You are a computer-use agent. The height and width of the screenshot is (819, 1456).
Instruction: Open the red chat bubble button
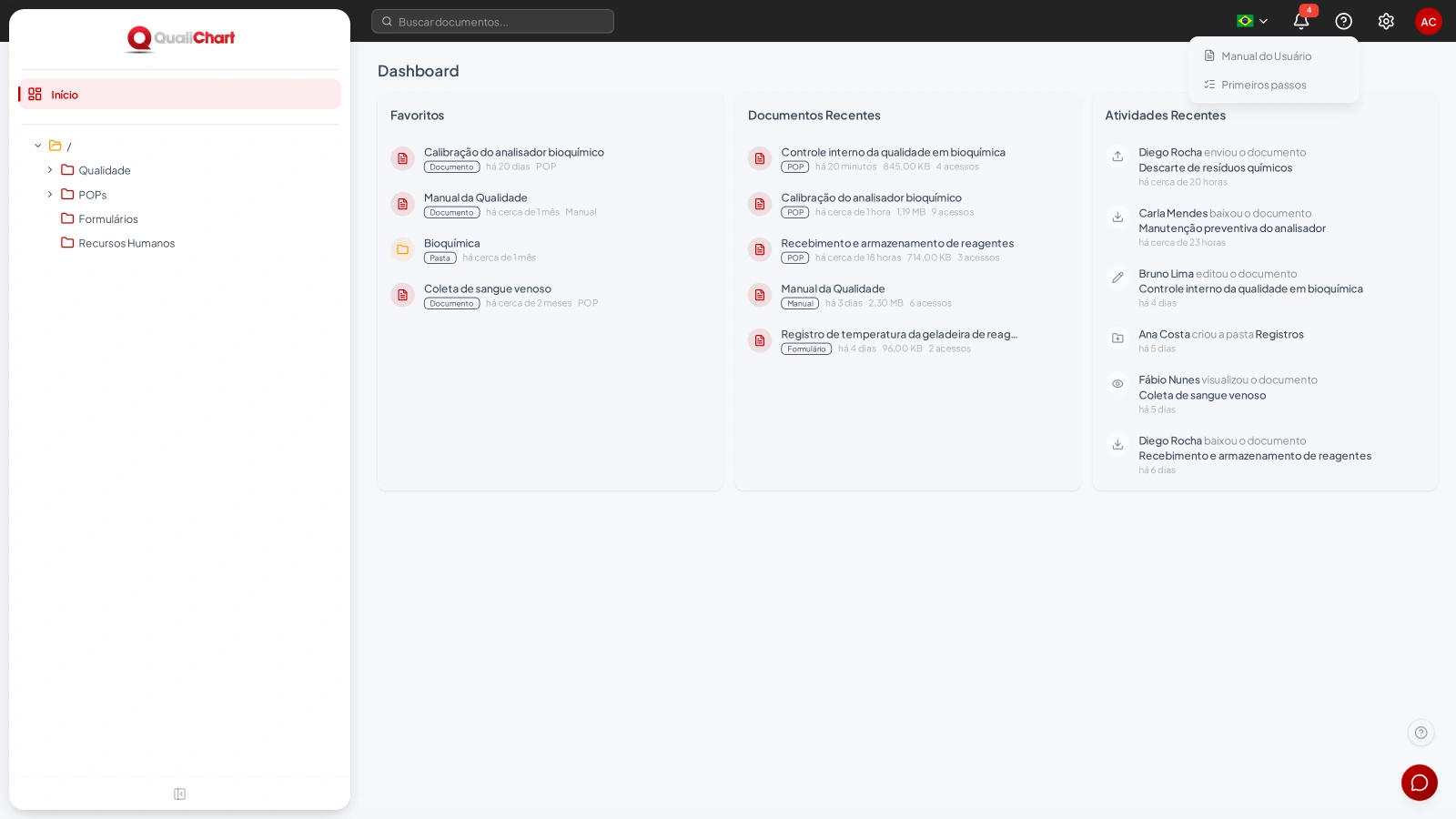point(1420,783)
